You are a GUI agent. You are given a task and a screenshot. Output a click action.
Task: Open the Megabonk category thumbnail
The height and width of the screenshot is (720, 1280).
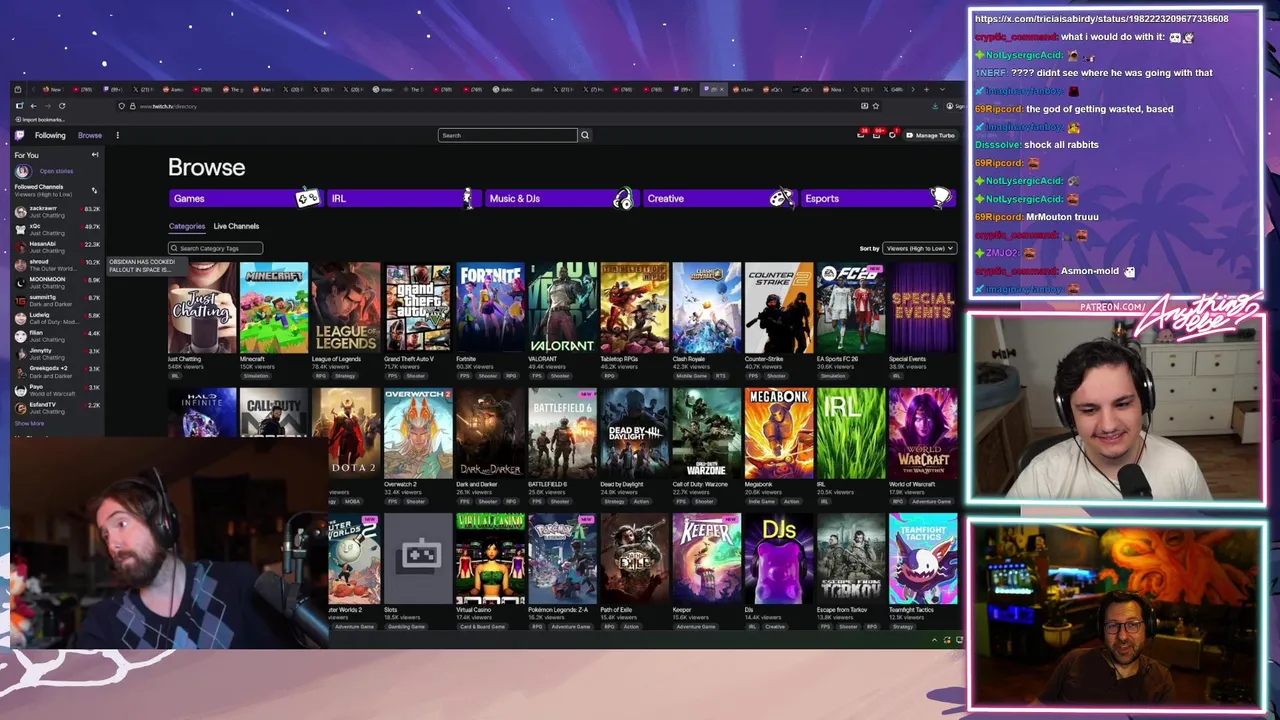[x=778, y=433]
